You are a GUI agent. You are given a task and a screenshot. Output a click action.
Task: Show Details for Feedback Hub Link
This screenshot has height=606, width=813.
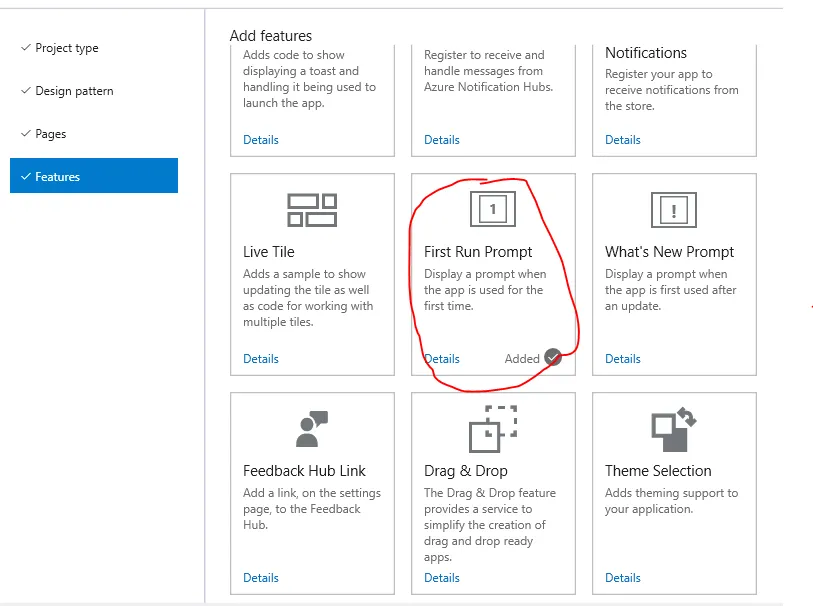click(x=261, y=577)
